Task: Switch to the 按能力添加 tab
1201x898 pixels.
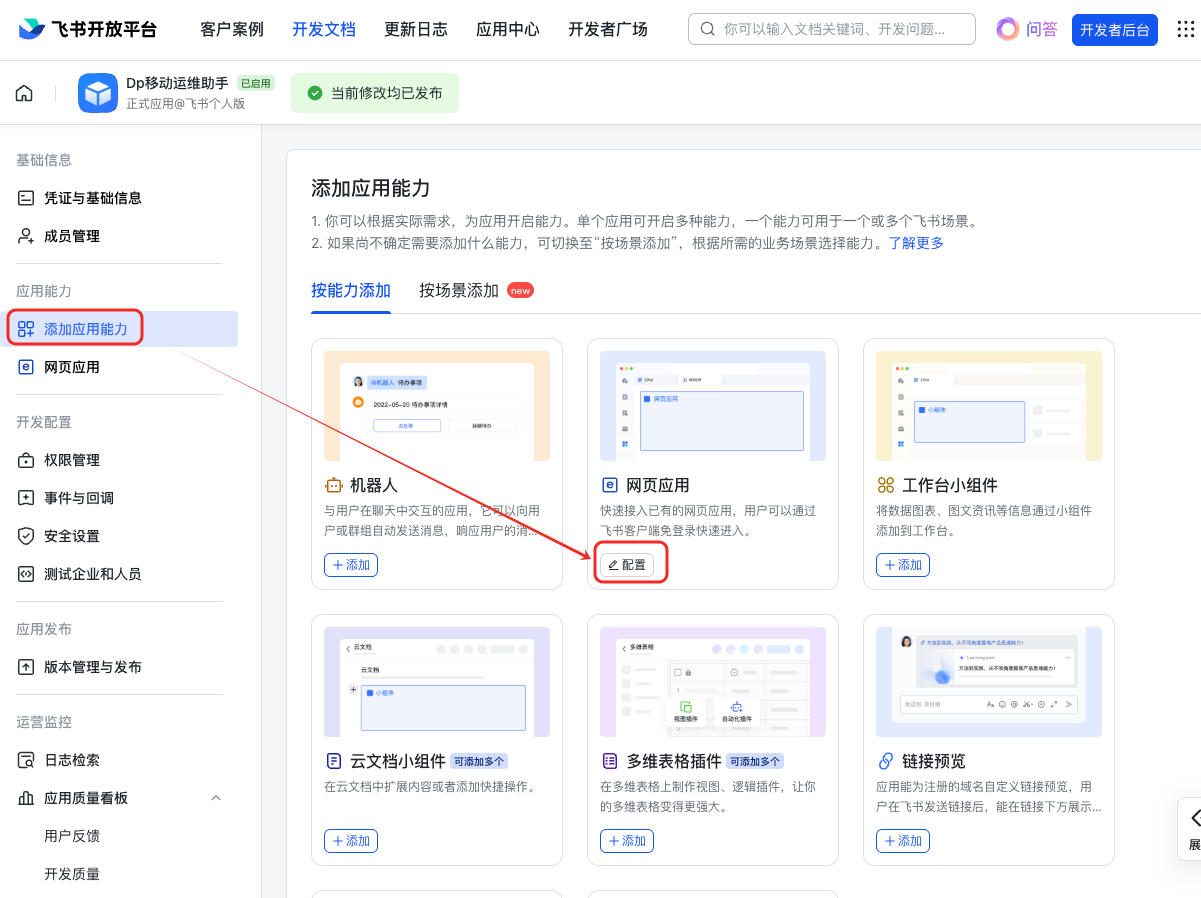Action: coord(351,291)
